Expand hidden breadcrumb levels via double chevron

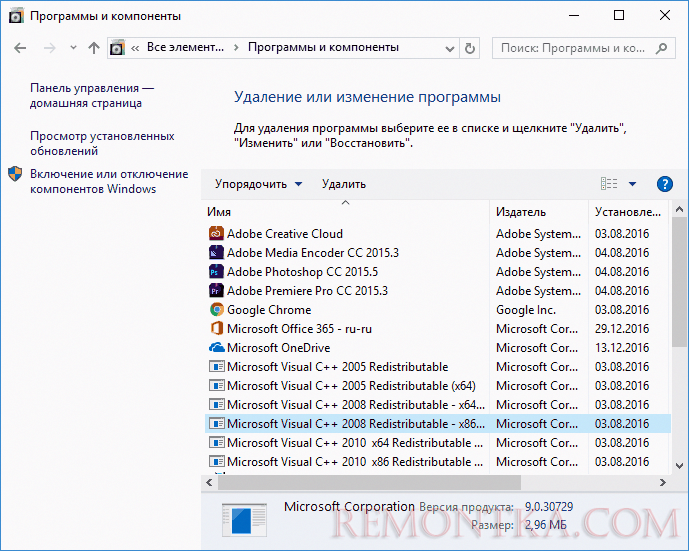click(135, 48)
